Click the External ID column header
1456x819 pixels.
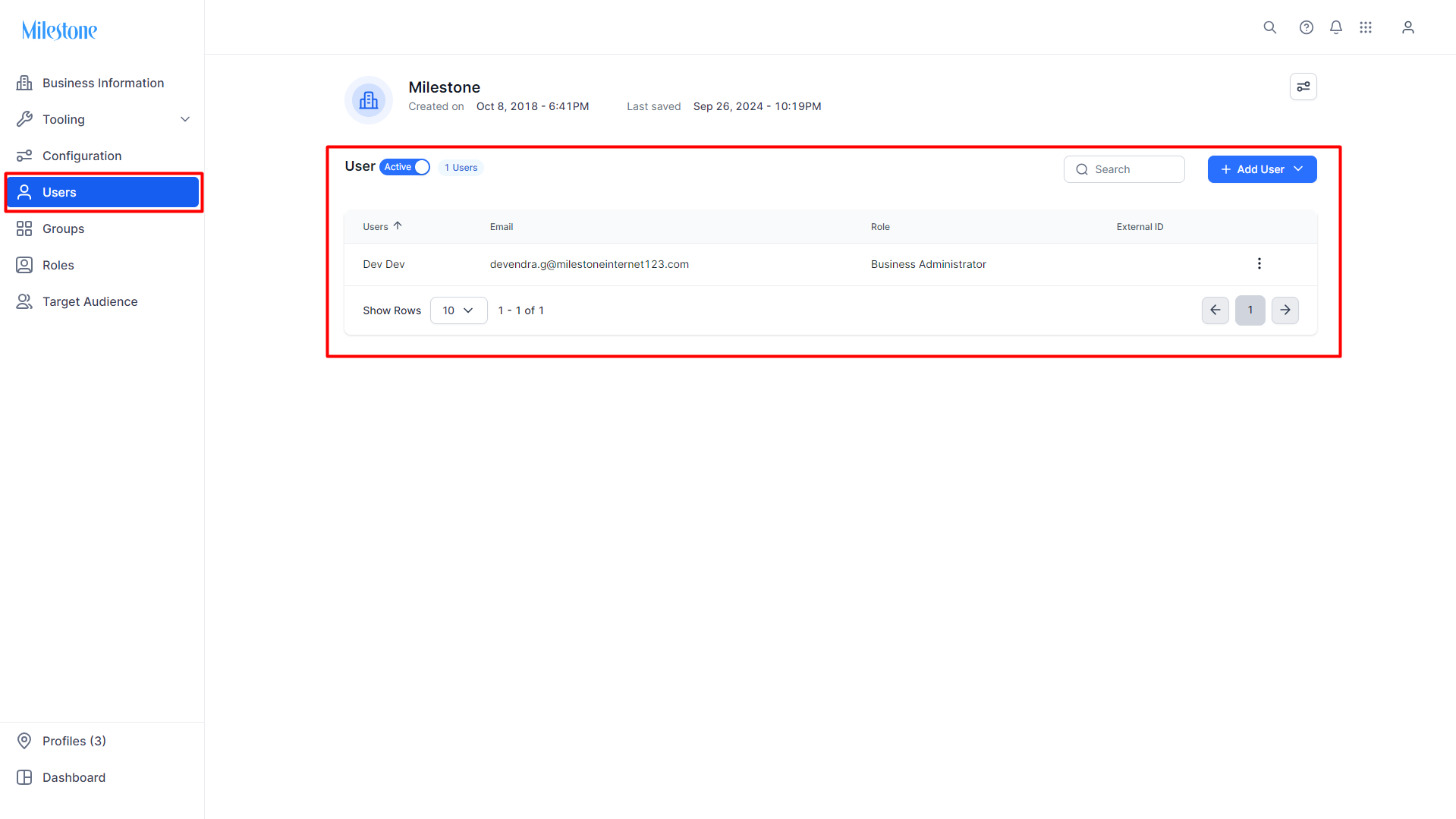point(1140,227)
